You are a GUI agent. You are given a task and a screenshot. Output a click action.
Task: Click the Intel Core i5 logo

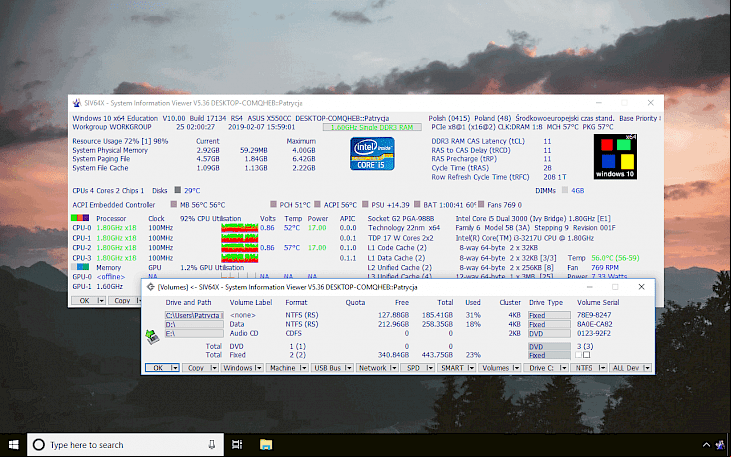372,153
